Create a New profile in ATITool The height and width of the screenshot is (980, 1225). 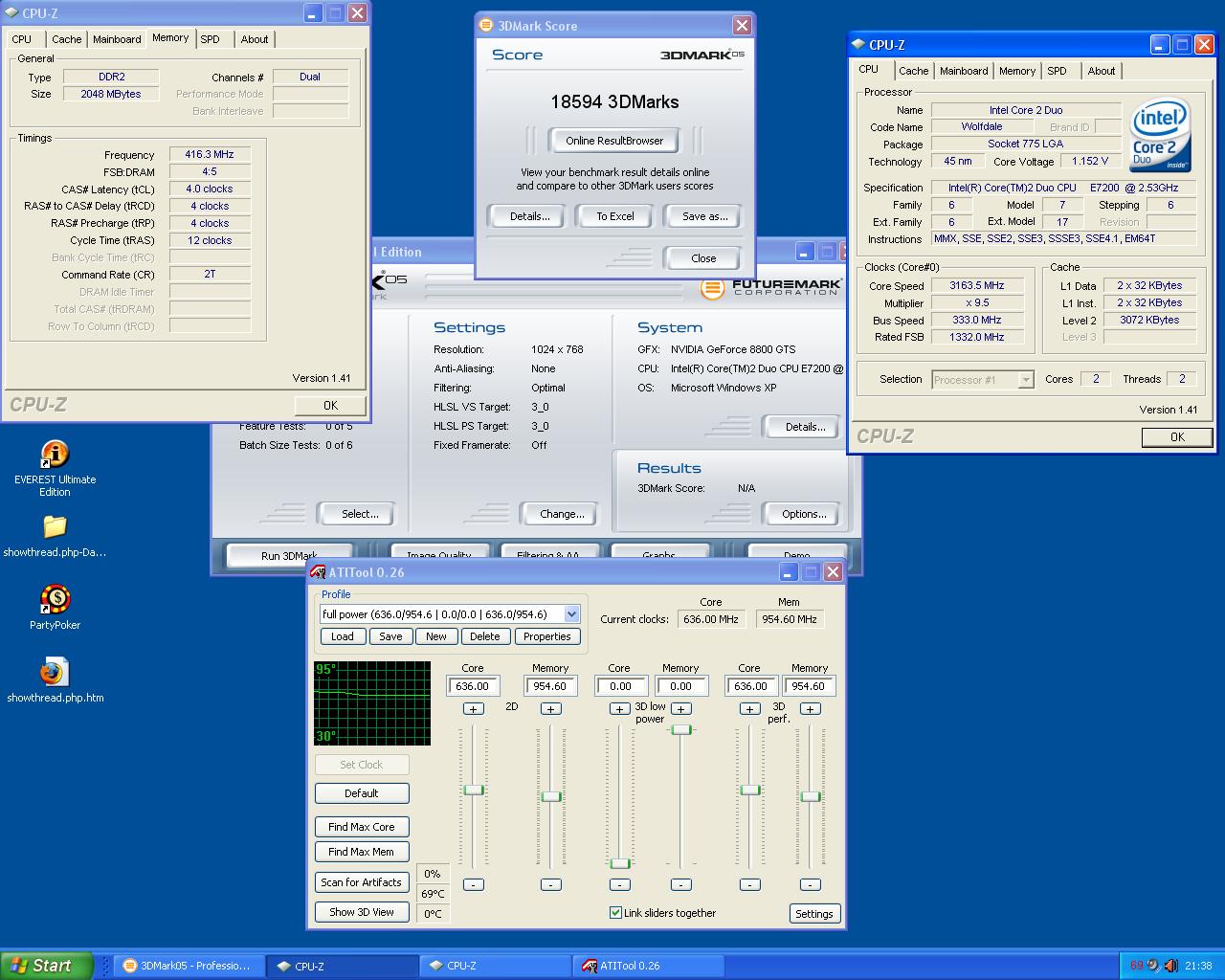click(436, 636)
